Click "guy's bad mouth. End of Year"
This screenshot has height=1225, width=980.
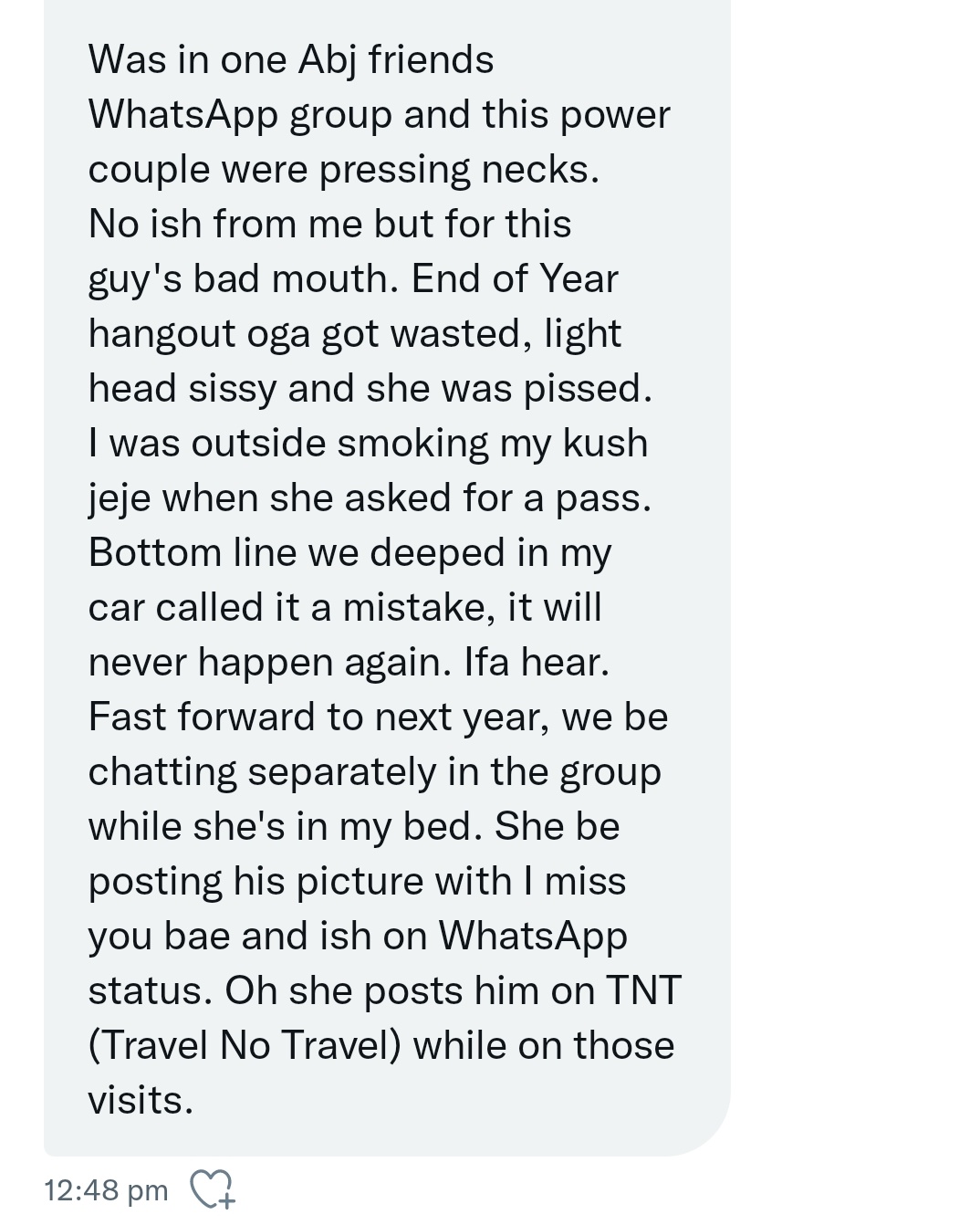pyautogui.click(x=353, y=280)
